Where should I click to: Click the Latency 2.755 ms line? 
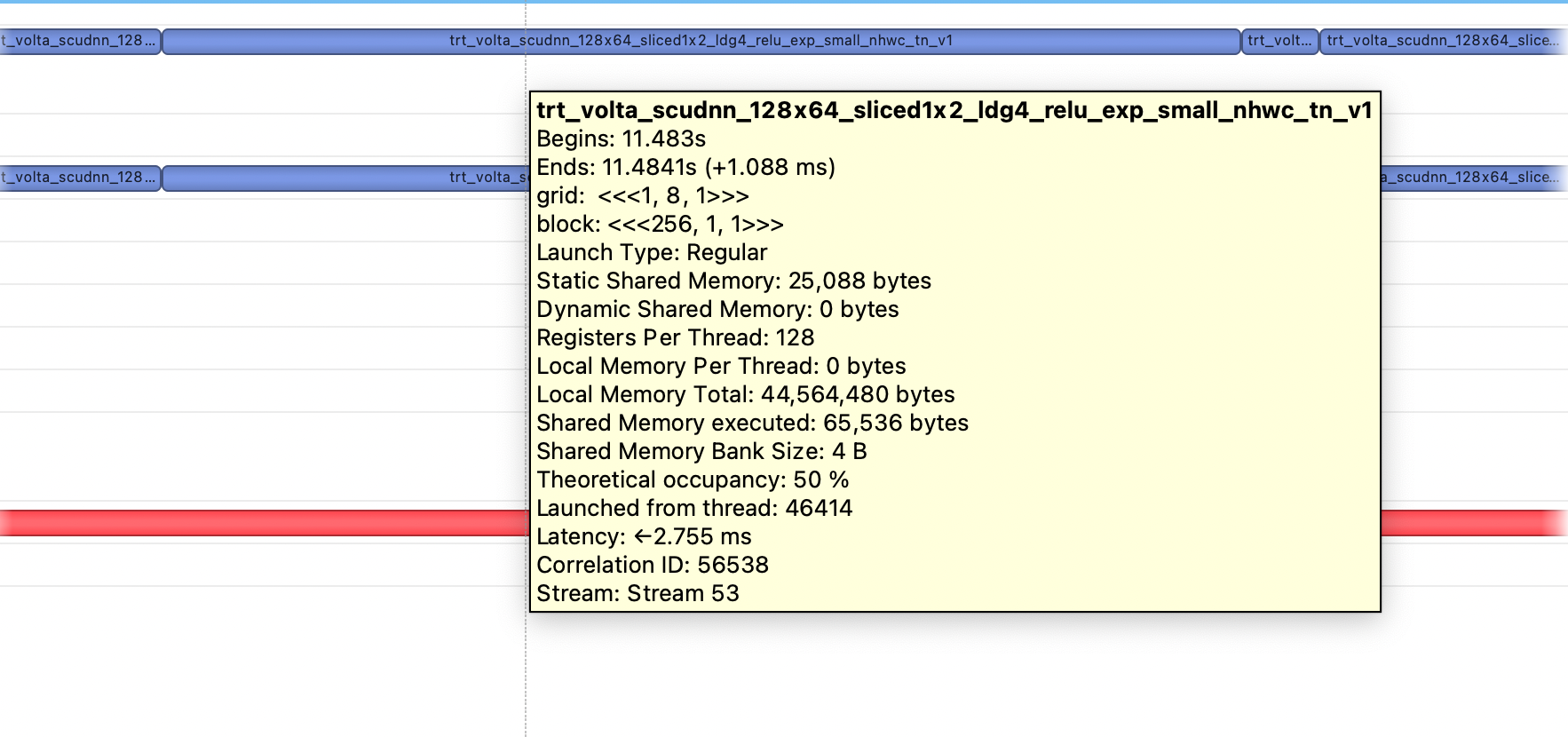644,536
